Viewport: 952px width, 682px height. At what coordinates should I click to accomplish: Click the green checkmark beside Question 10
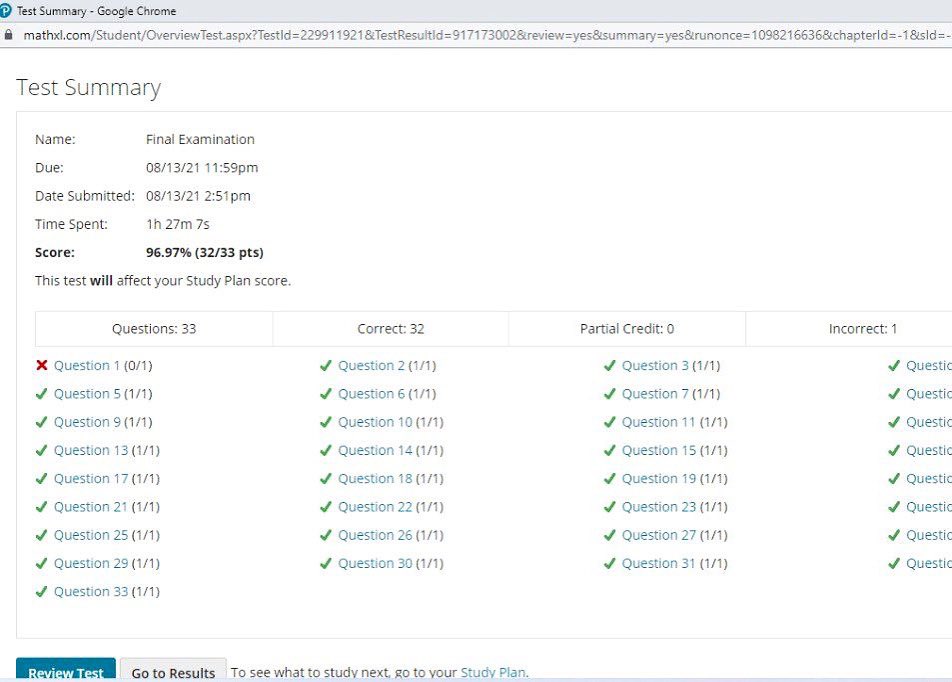coord(325,421)
